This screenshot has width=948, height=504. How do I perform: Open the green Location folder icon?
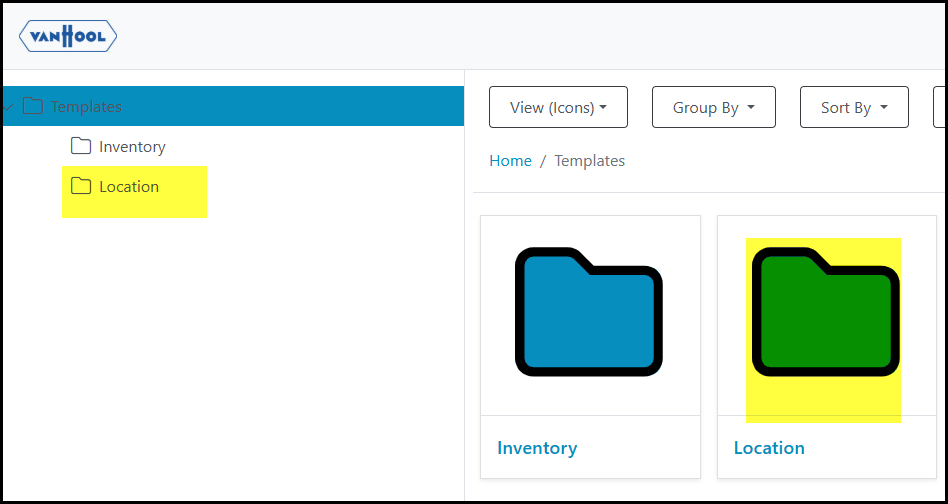(825, 311)
